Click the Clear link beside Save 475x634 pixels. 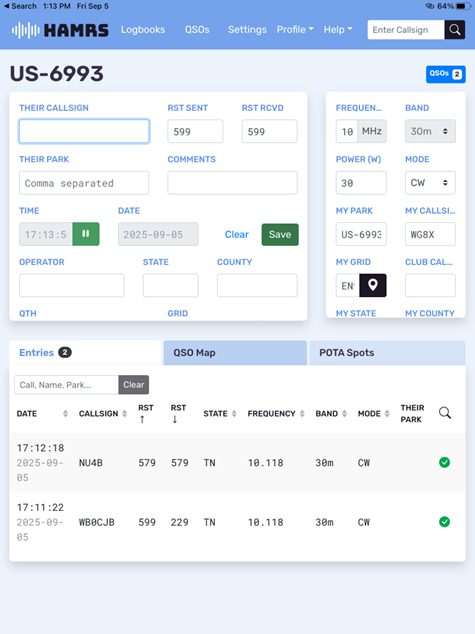click(236, 235)
